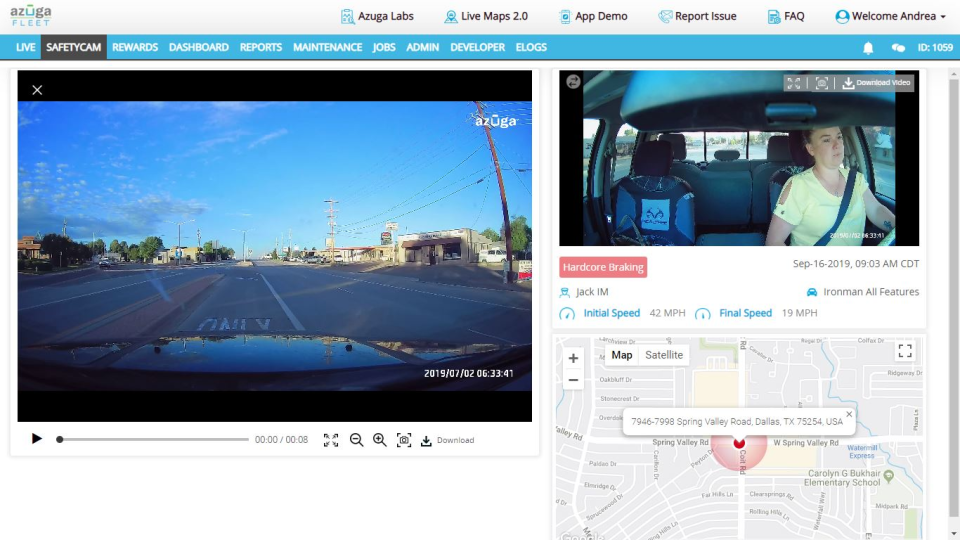Click the red event location marker

[x=739, y=443]
